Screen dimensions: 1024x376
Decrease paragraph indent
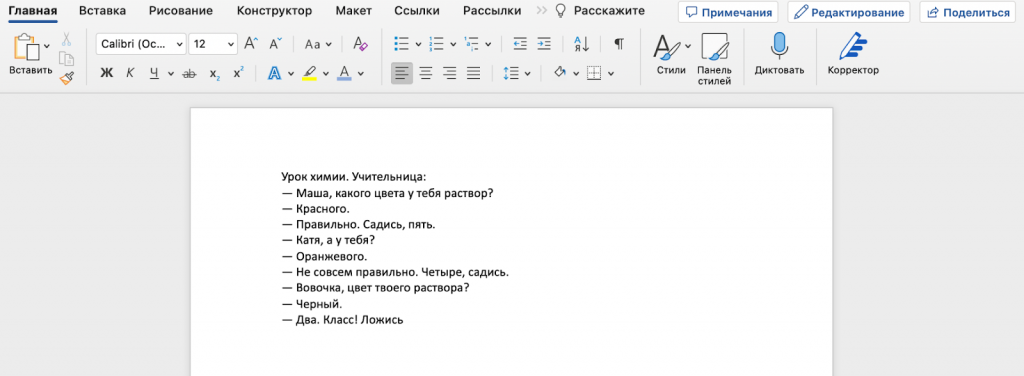coord(520,44)
